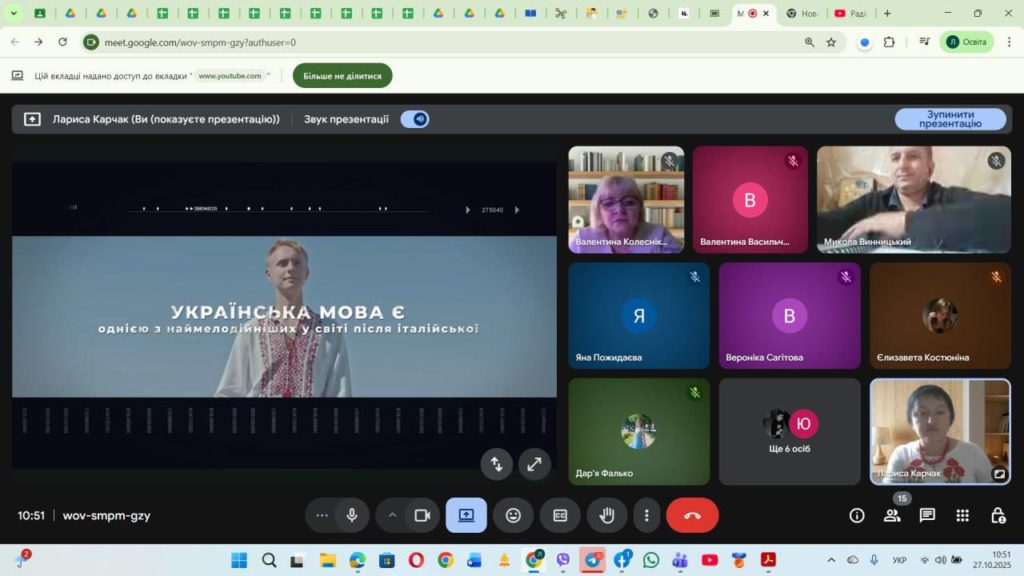Toggle the presentation audio switch
1024x576 pixels.
pyautogui.click(x=415, y=119)
